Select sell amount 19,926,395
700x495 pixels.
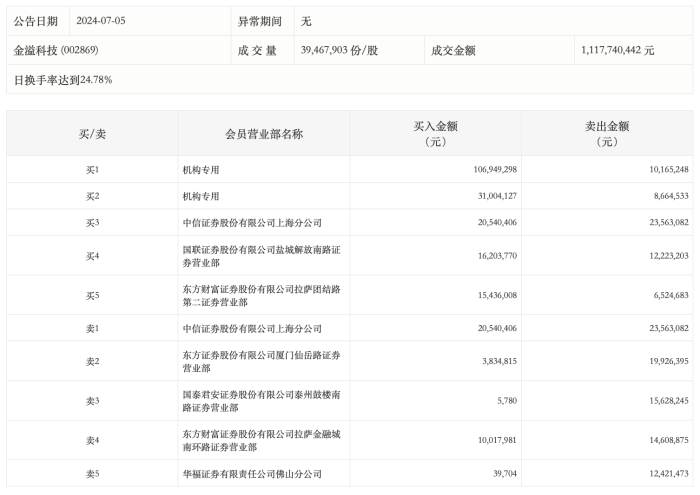[669, 362]
